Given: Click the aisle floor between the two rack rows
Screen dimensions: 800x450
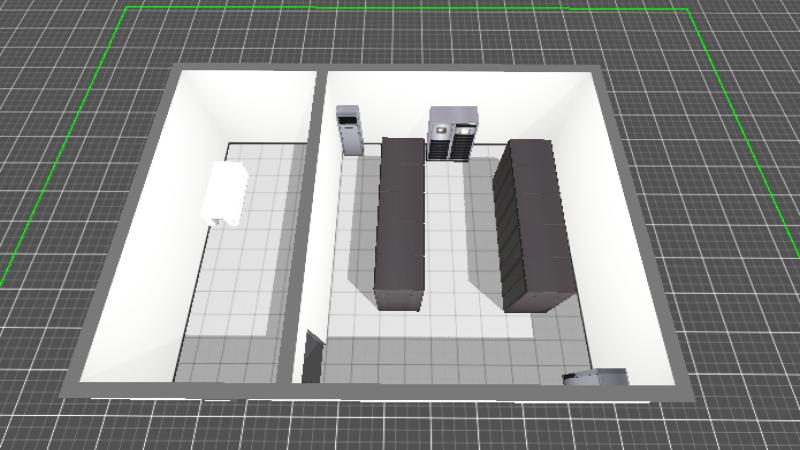Looking at the screenshot, I should pyautogui.click(x=460, y=240).
